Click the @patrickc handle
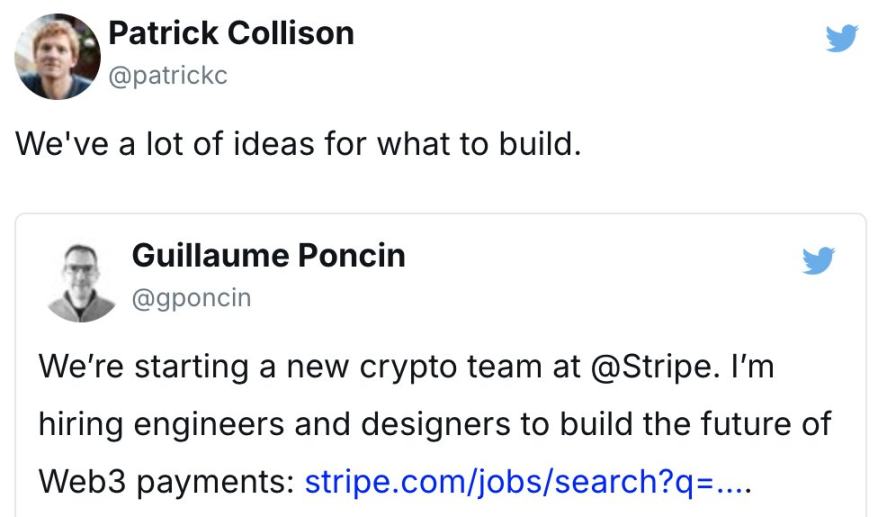 (167, 75)
